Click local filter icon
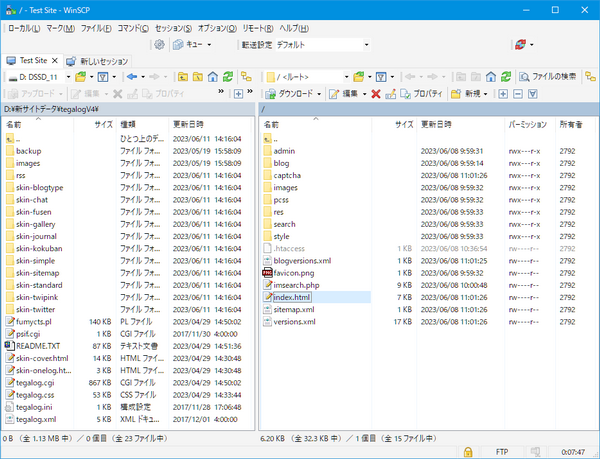 (103, 77)
